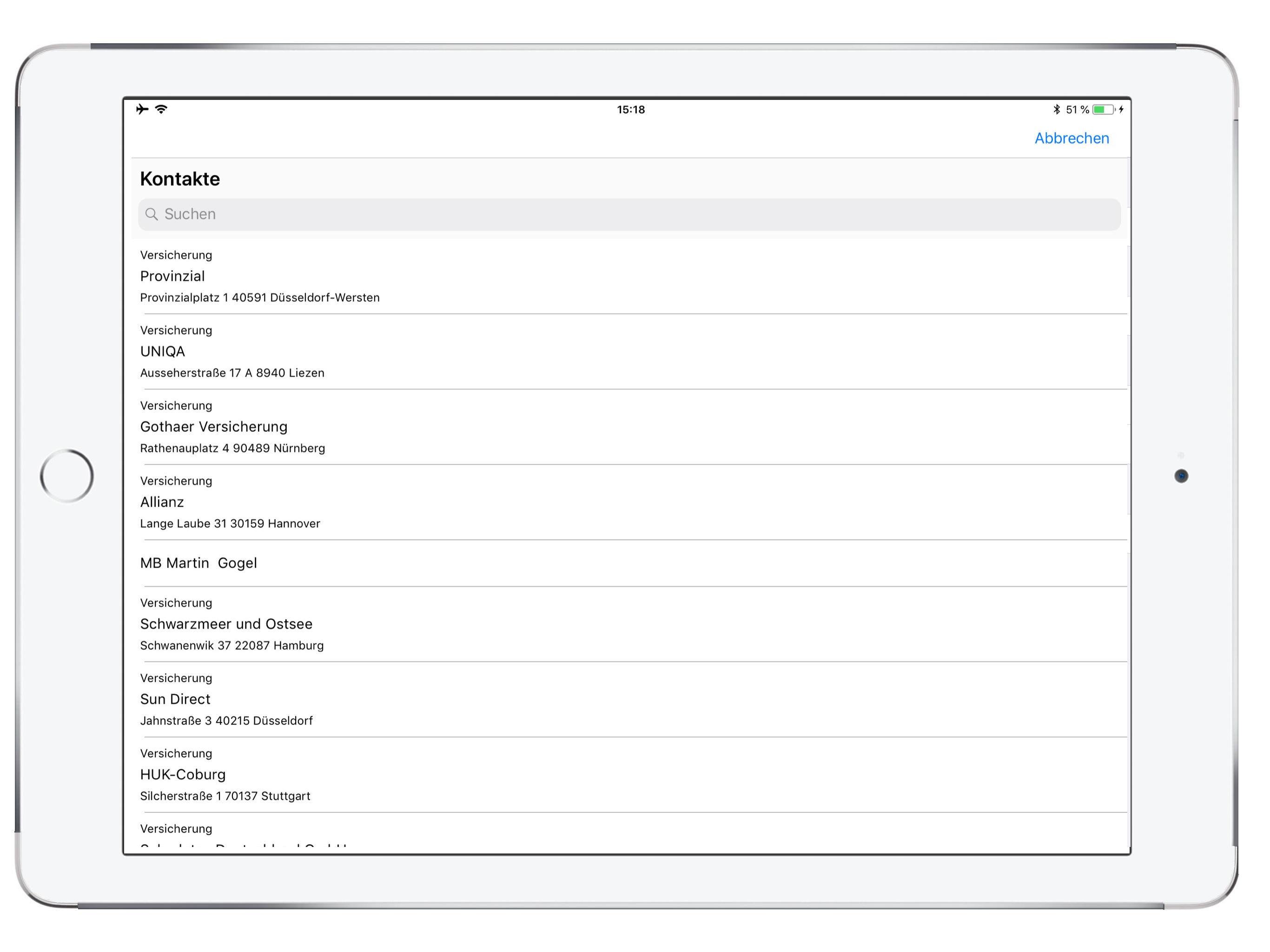Tap address Schwanenwik 37 22087 Hamburg
The image size is (1270, 952).
tap(232, 645)
